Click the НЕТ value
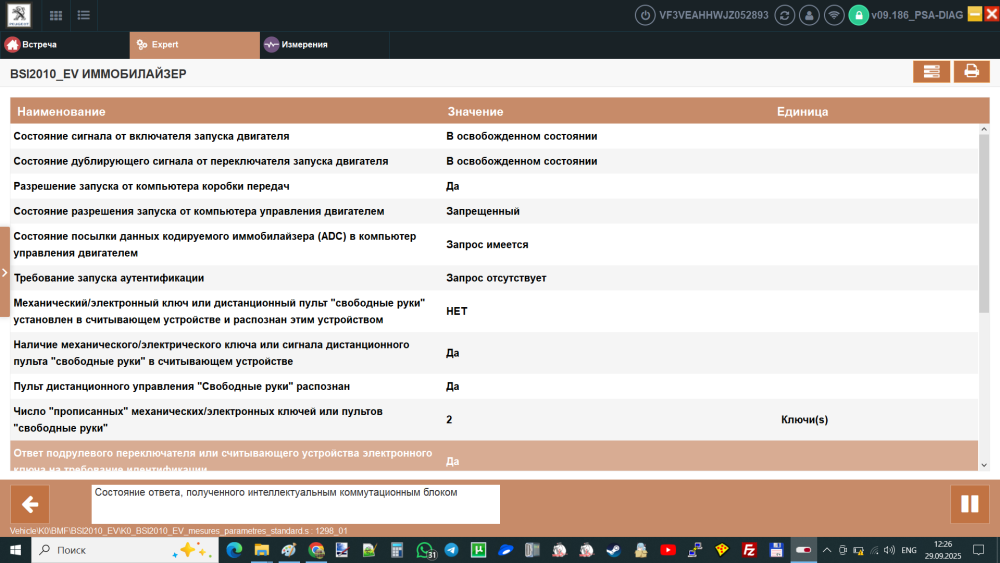 [x=457, y=311]
